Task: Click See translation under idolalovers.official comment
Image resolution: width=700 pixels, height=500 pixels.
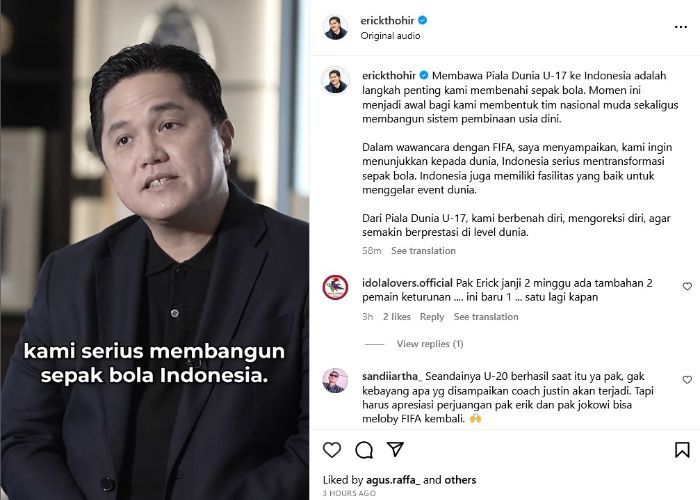Action: (x=486, y=317)
